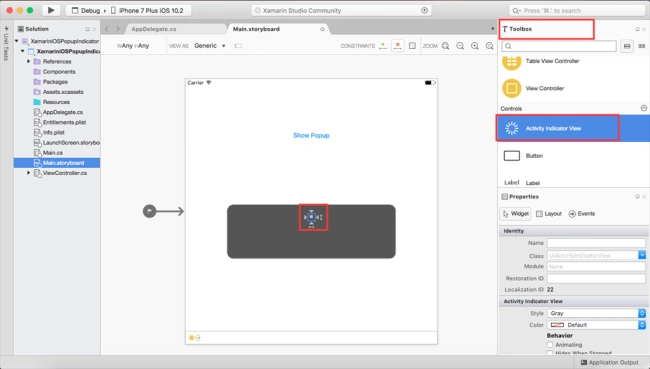This screenshot has height=369, width=650.
Task: Select View Controller icon in Toolbox
Action: [x=512, y=88]
